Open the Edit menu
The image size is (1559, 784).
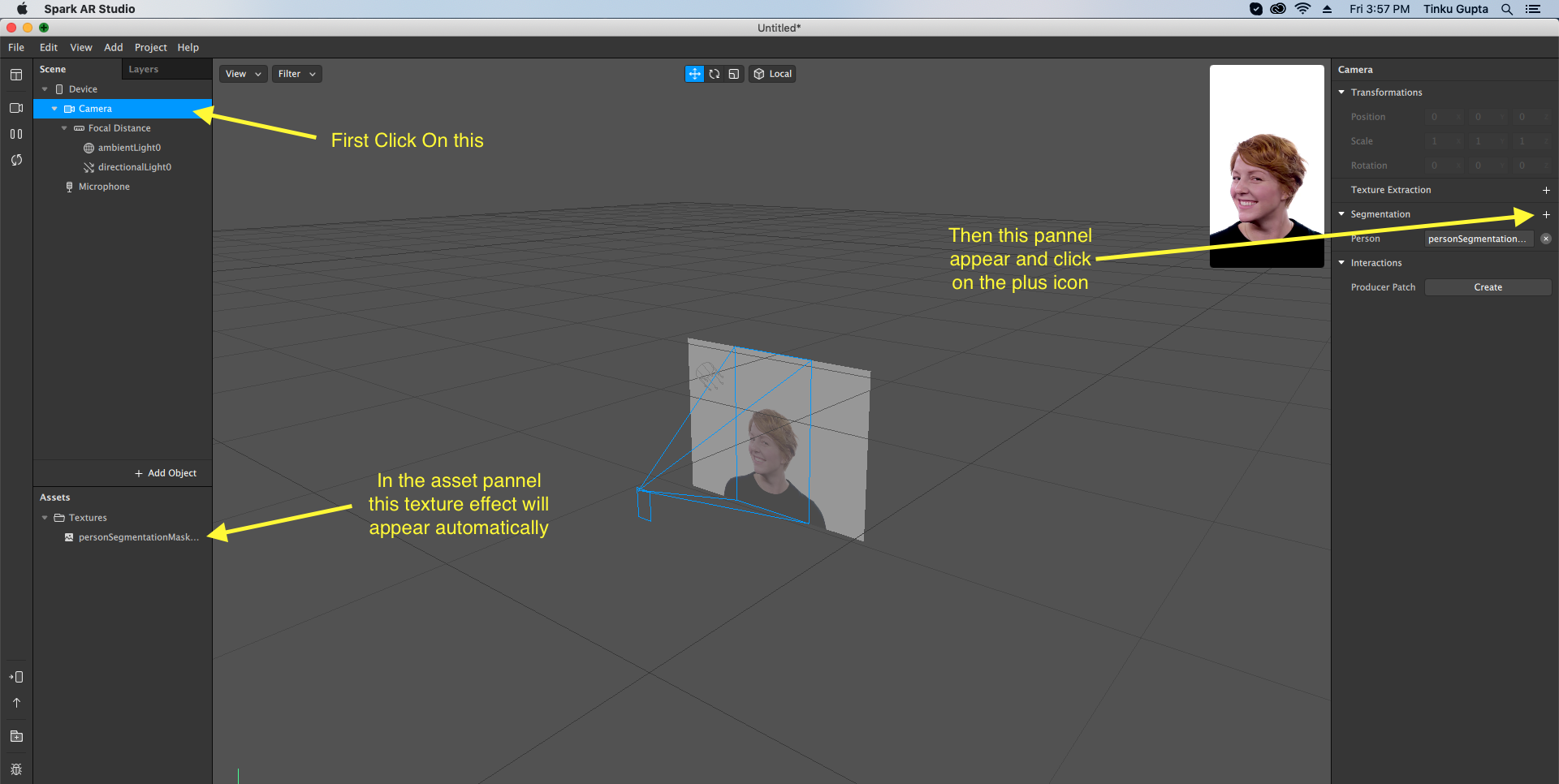(49, 48)
